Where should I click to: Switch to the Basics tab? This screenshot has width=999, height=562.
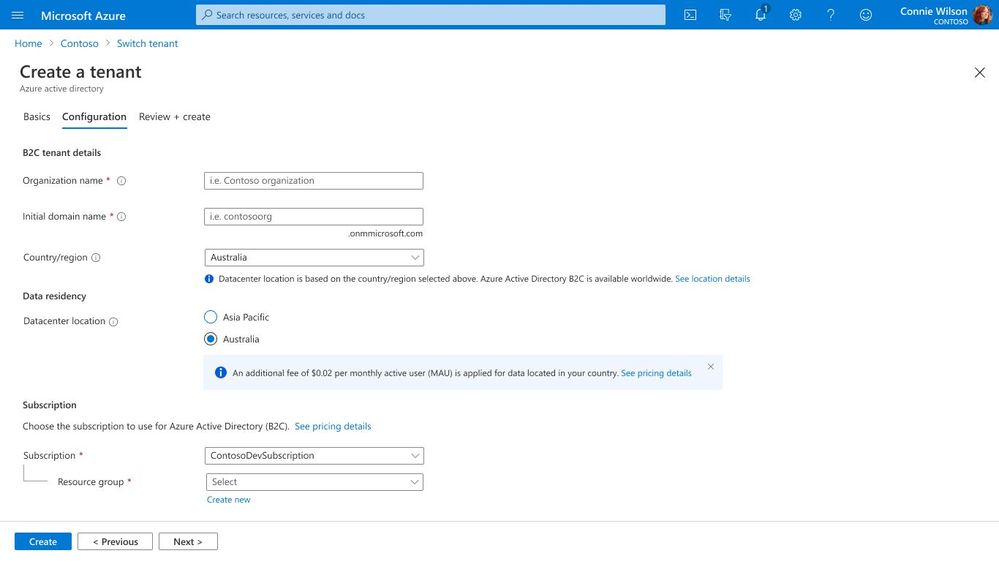pos(36,117)
